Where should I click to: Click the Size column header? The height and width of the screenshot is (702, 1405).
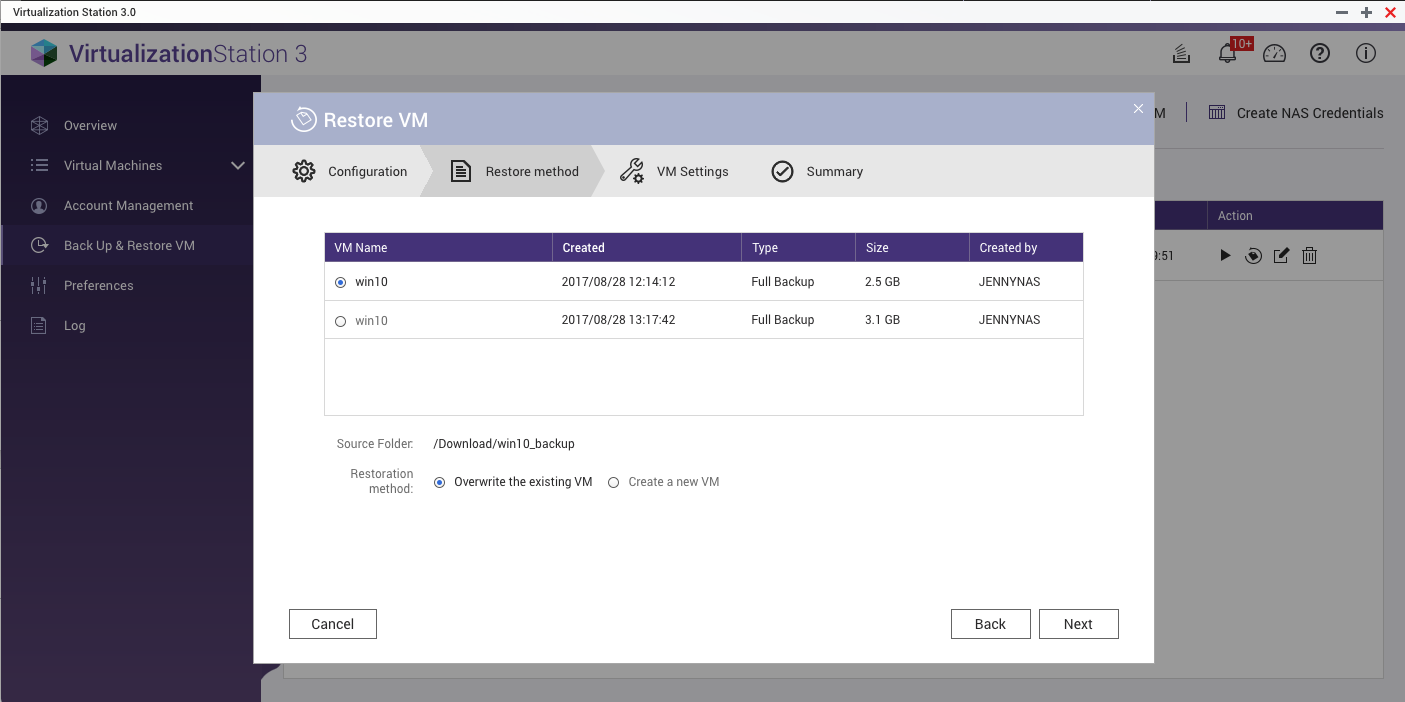pyautogui.click(x=912, y=248)
